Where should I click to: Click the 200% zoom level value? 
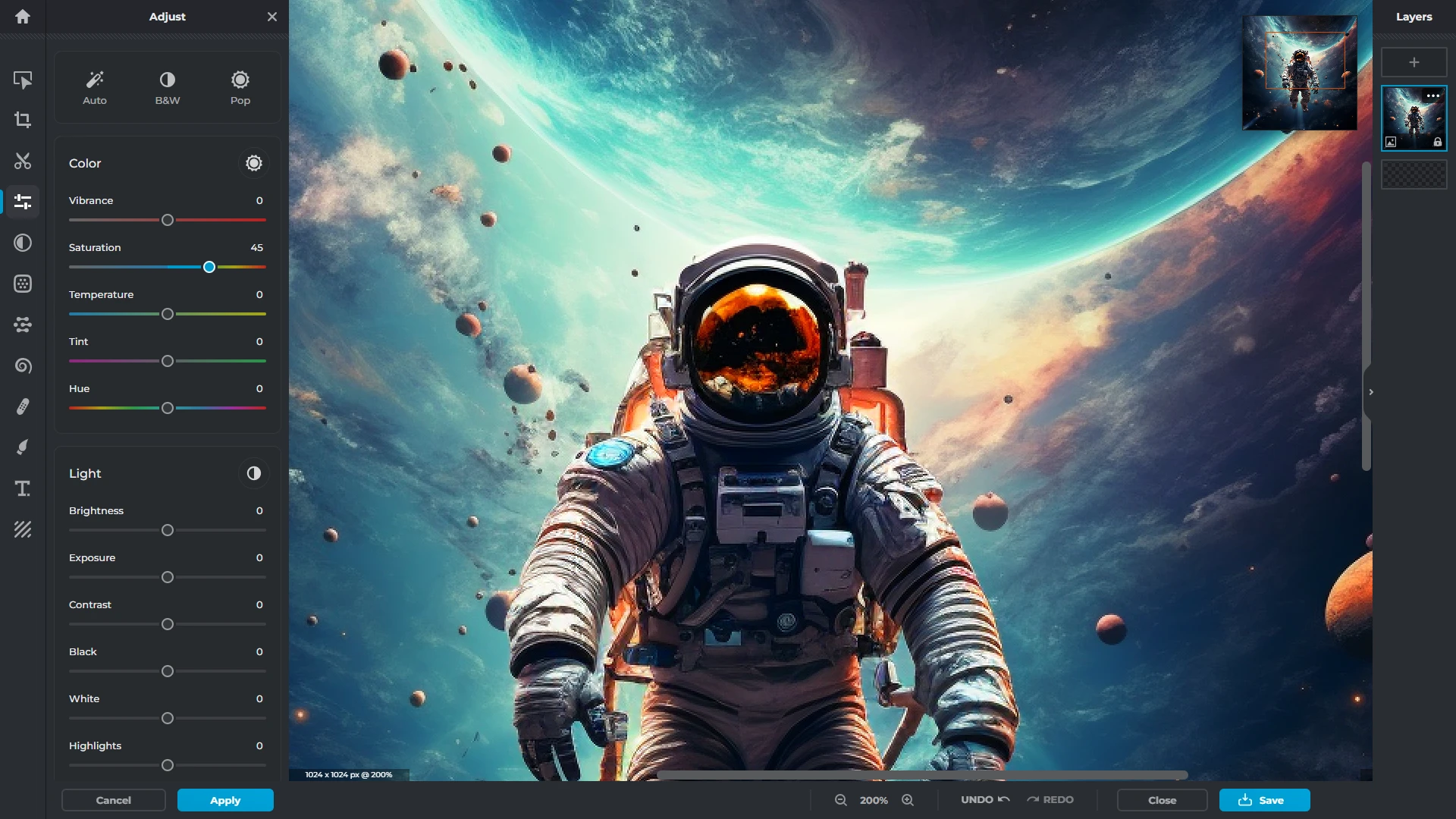[874, 800]
